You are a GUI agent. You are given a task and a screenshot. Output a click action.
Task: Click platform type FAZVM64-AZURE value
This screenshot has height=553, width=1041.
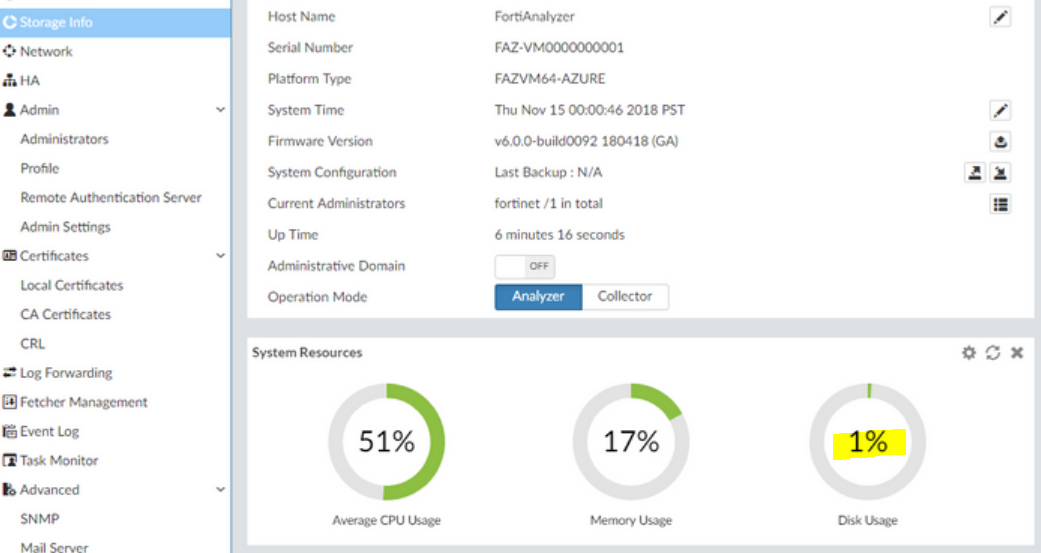pyautogui.click(x=550, y=79)
